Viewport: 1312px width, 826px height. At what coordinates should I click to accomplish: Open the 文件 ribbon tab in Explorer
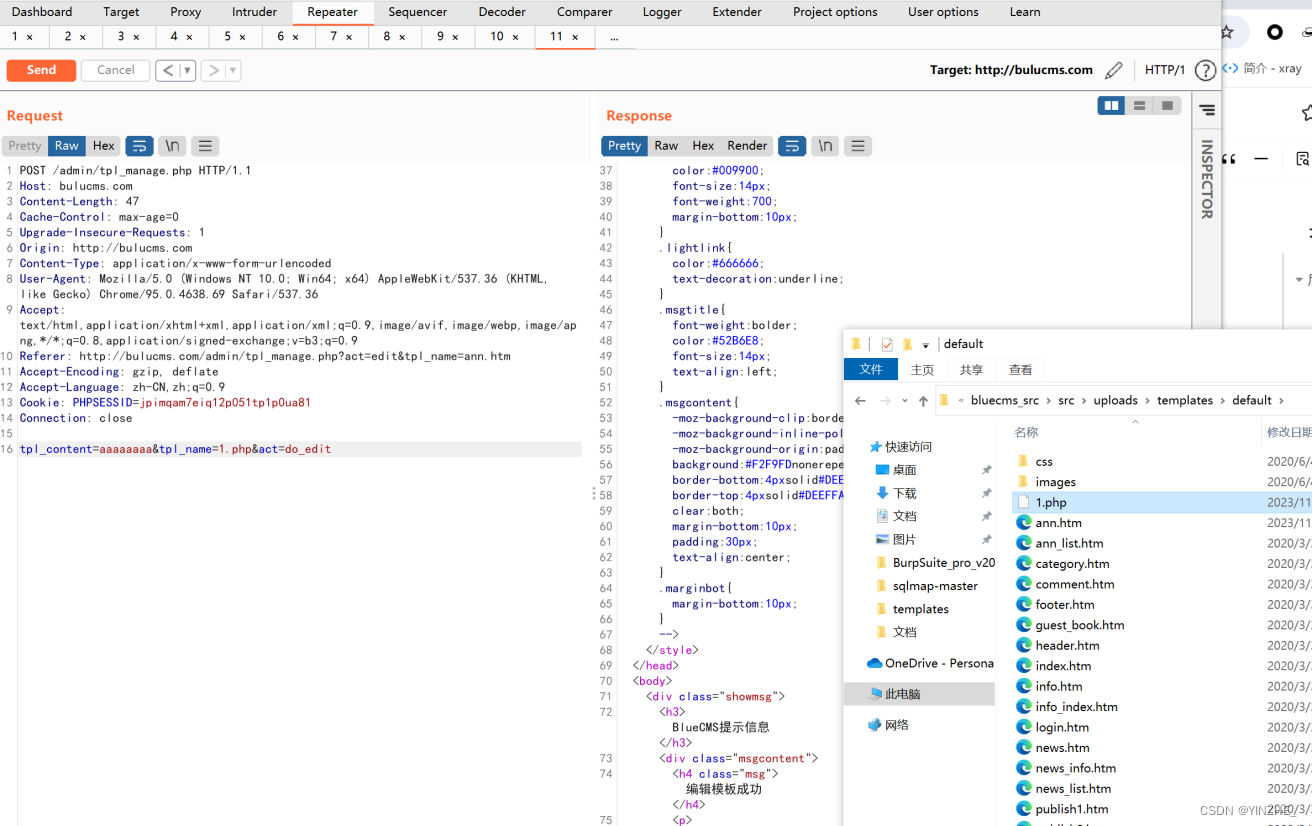click(871, 369)
